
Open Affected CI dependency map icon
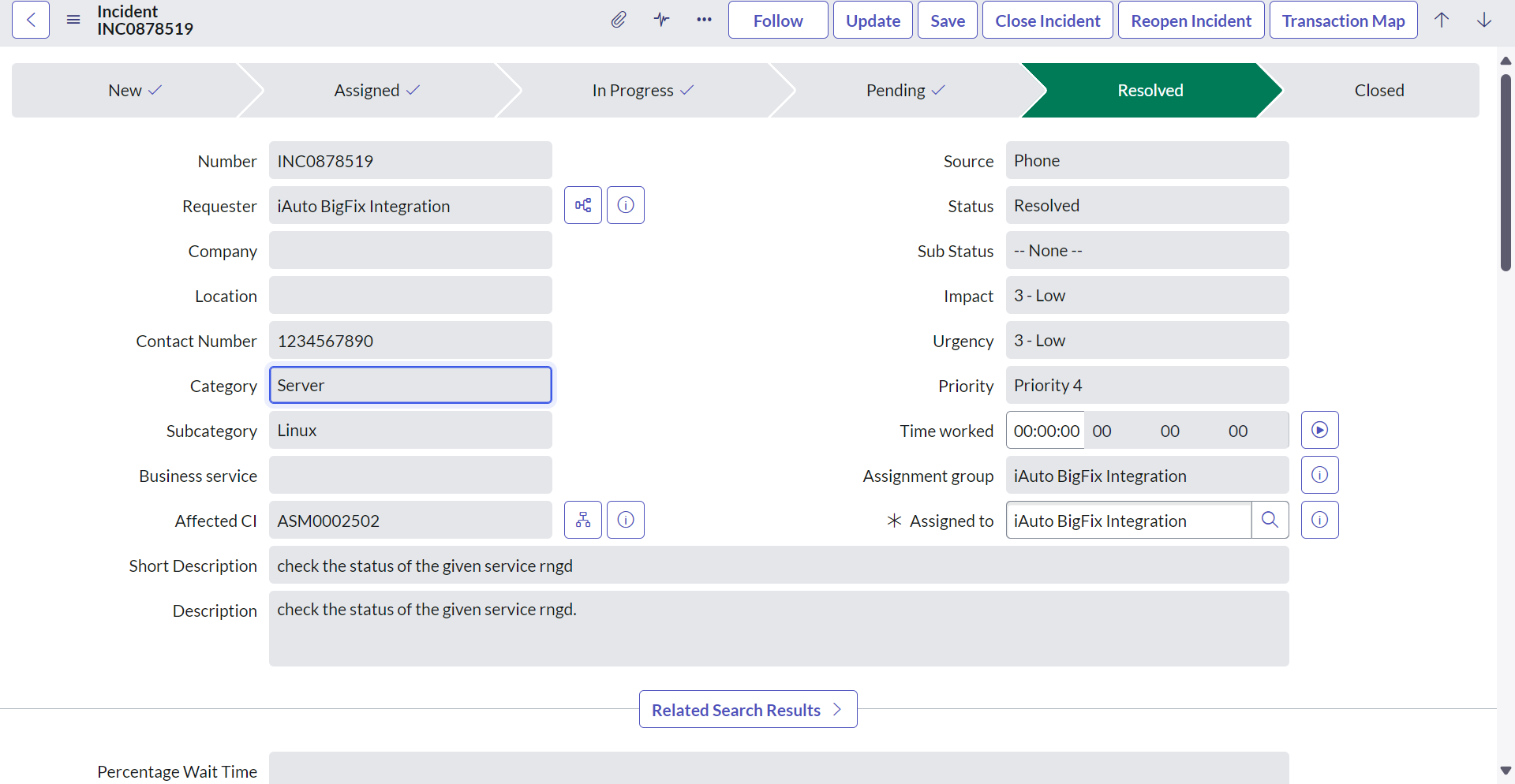pos(583,520)
